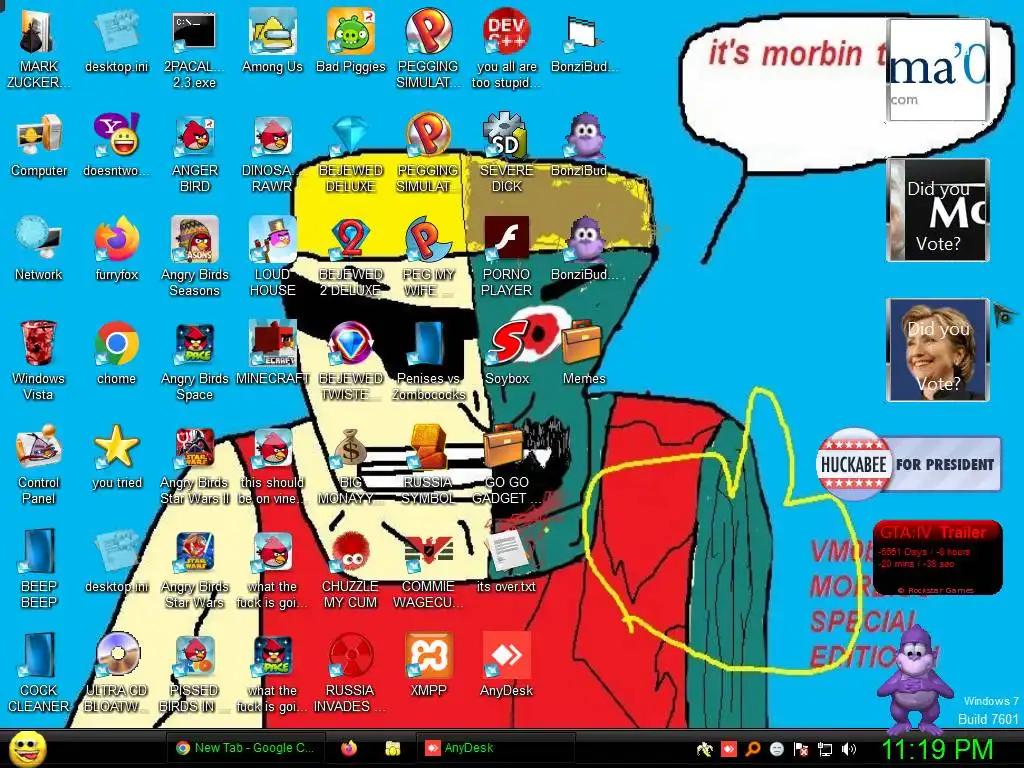Launch the 'chome' Chrome shortcut
Viewport: 1024px width, 768px height.
(x=116, y=353)
